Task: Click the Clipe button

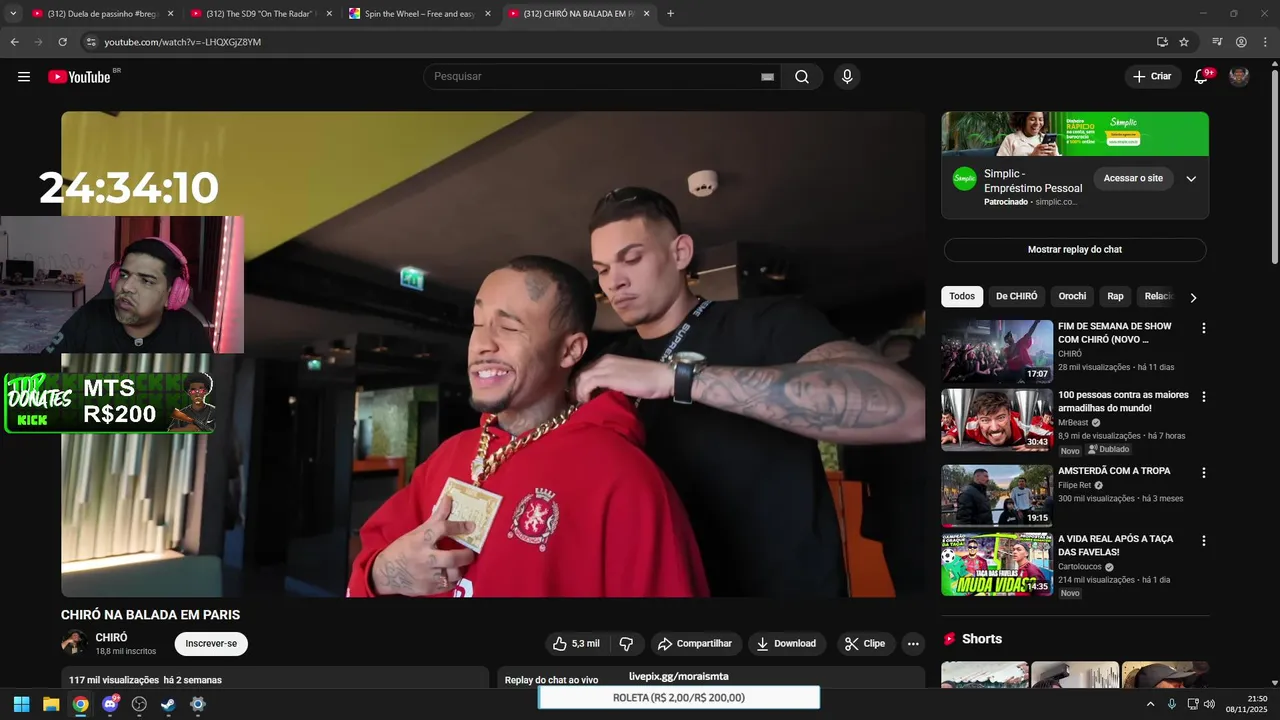Action: click(x=865, y=644)
